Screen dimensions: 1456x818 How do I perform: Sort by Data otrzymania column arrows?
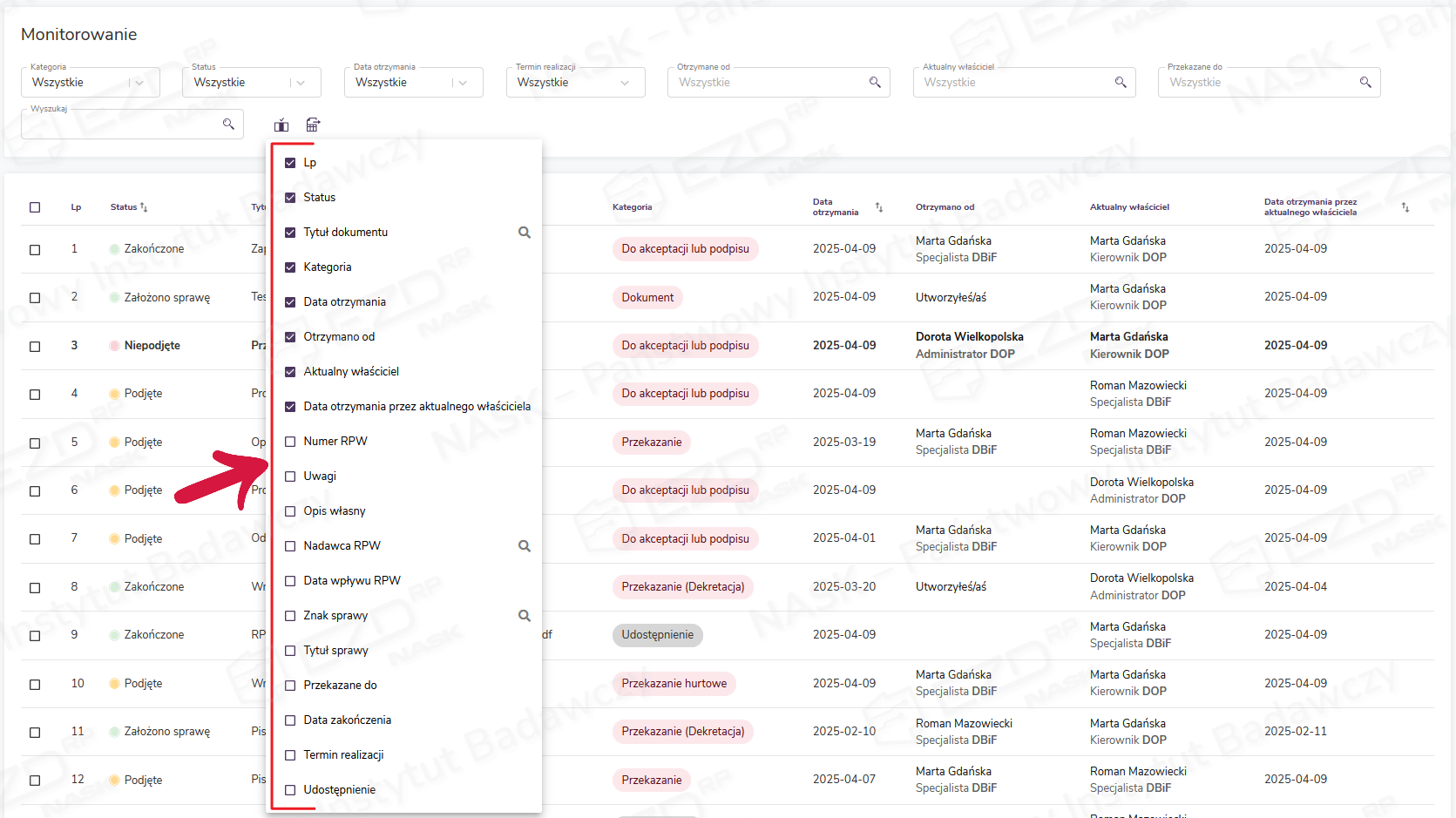coord(879,207)
